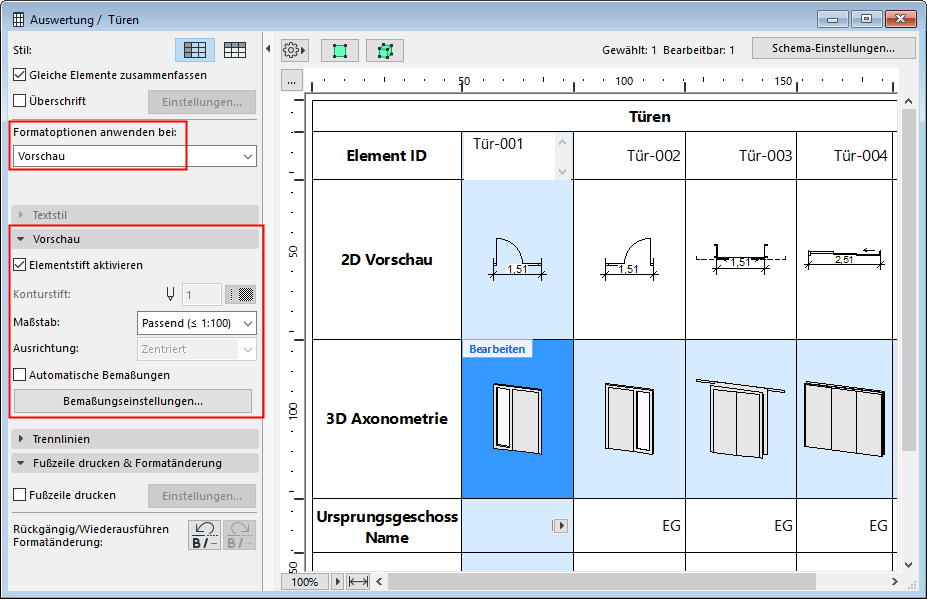
Task: Click the vertical scrollbar up arrow
Action: pos(908,102)
